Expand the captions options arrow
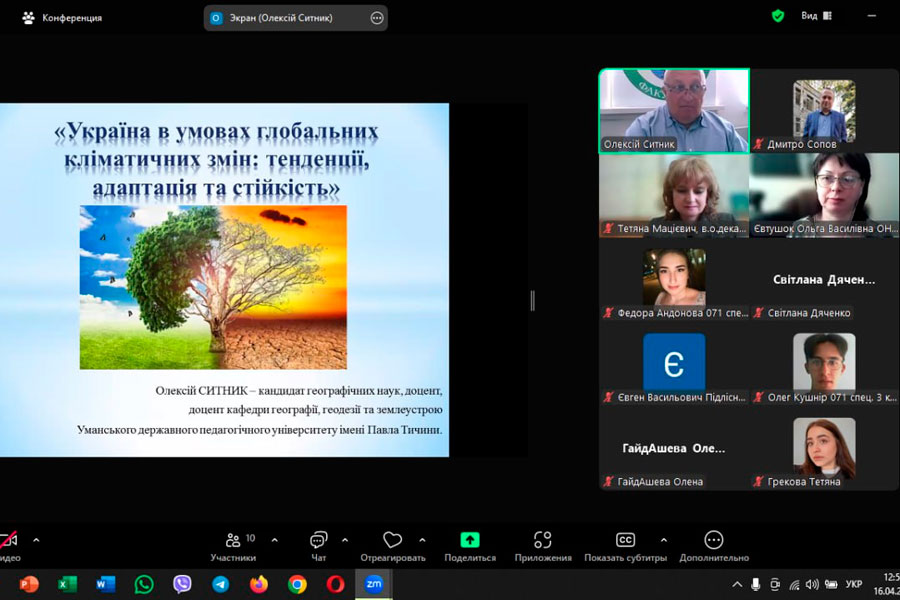This screenshot has width=900, height=600. pyautogui.click(x=663, y=540)
